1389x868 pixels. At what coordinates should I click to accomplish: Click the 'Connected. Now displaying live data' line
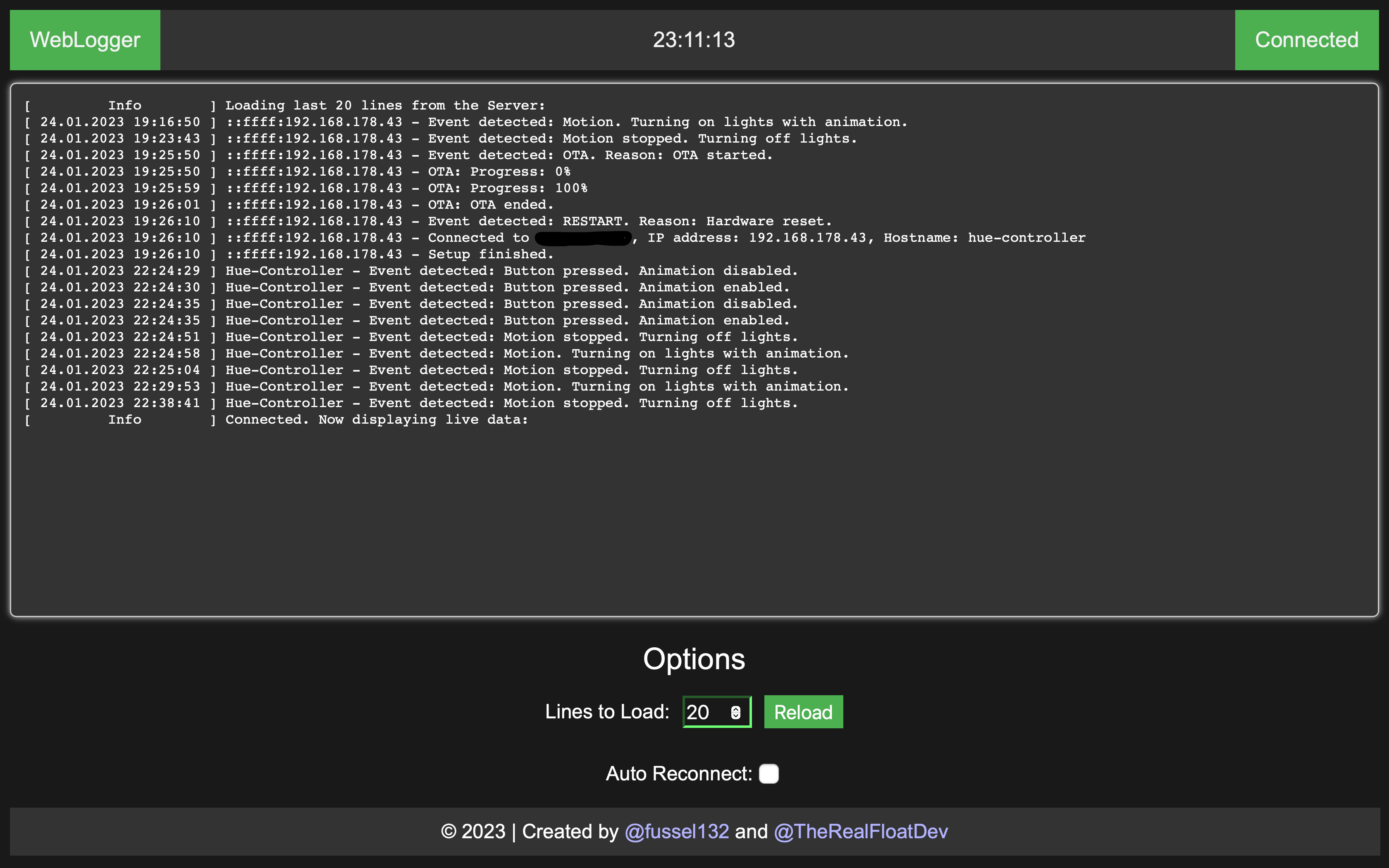pos(277,420)
